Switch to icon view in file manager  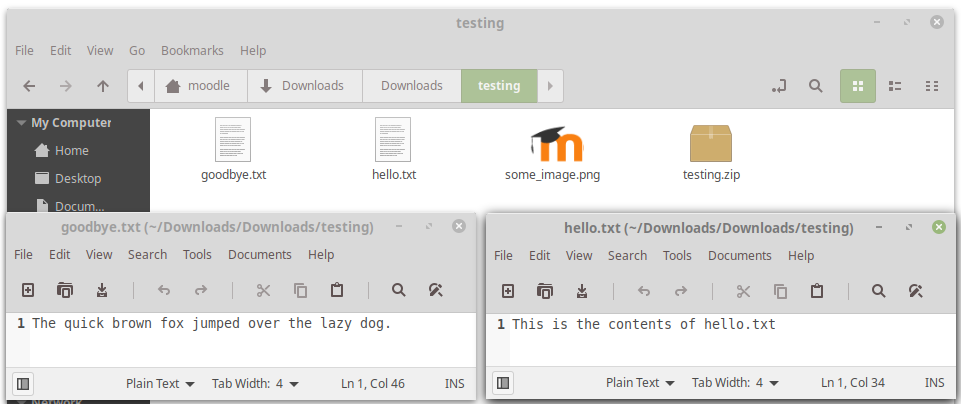857,86
